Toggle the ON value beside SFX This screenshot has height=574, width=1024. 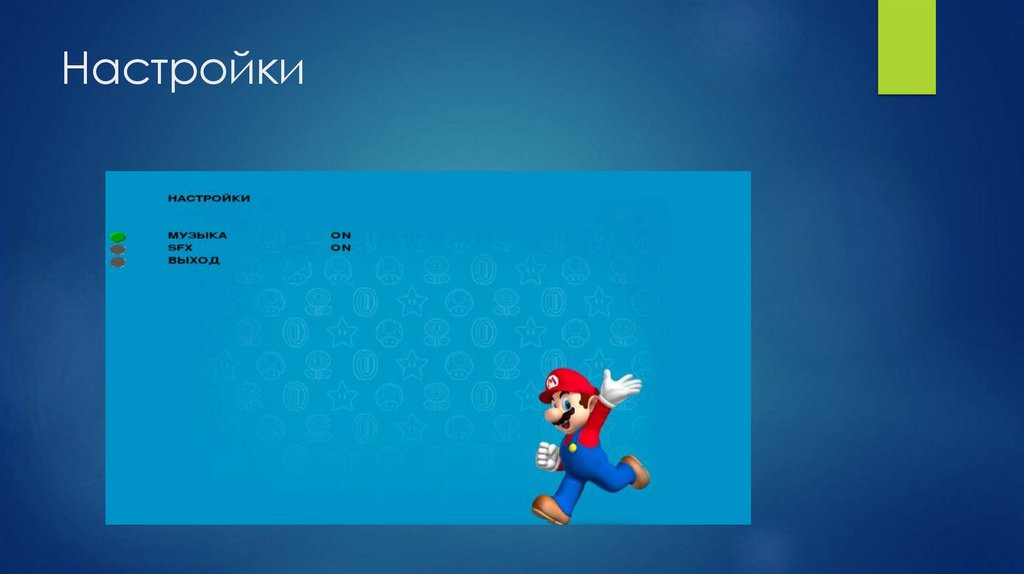(x=341, y=247)
